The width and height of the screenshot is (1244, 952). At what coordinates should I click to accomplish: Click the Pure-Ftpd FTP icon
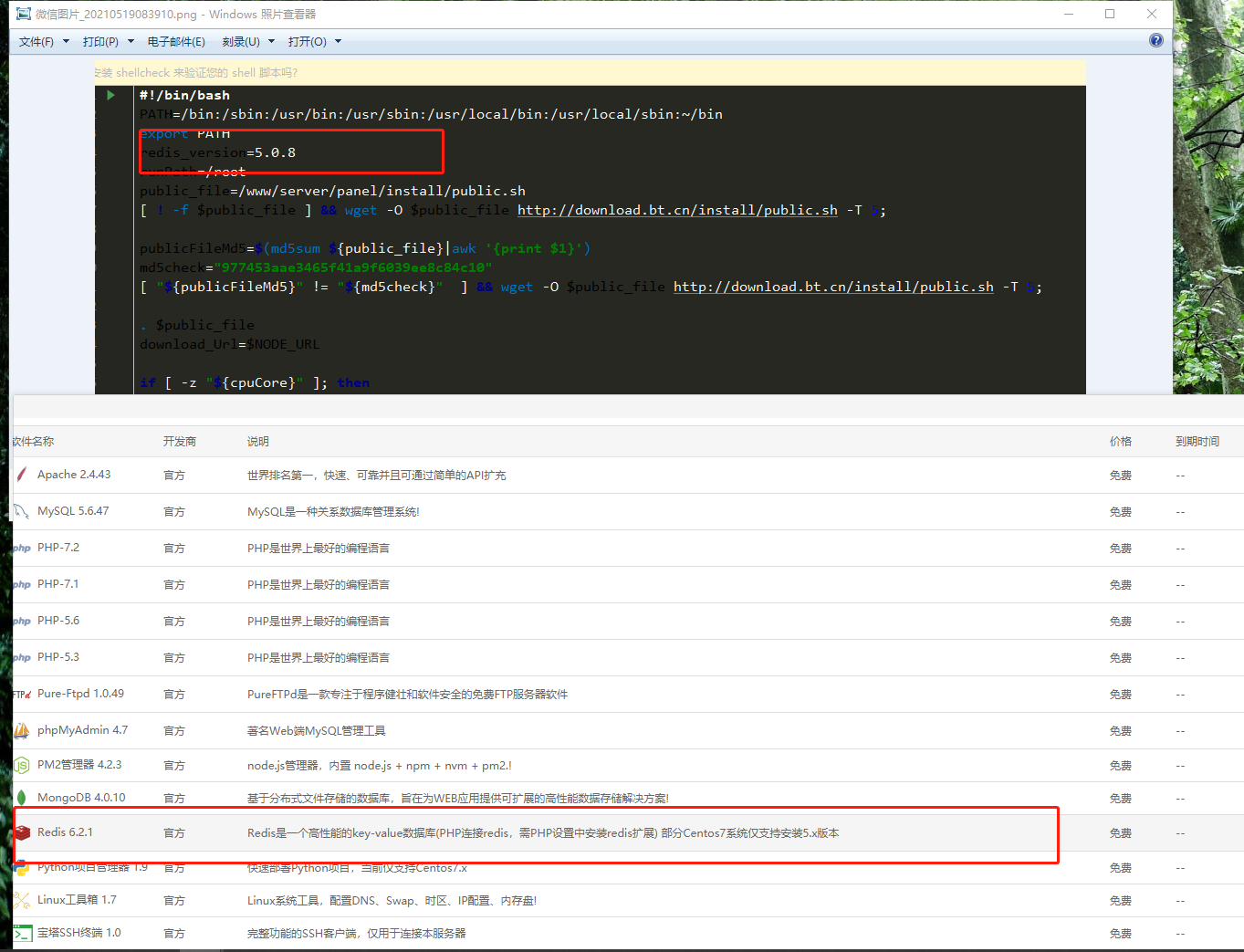pos(22,695)
